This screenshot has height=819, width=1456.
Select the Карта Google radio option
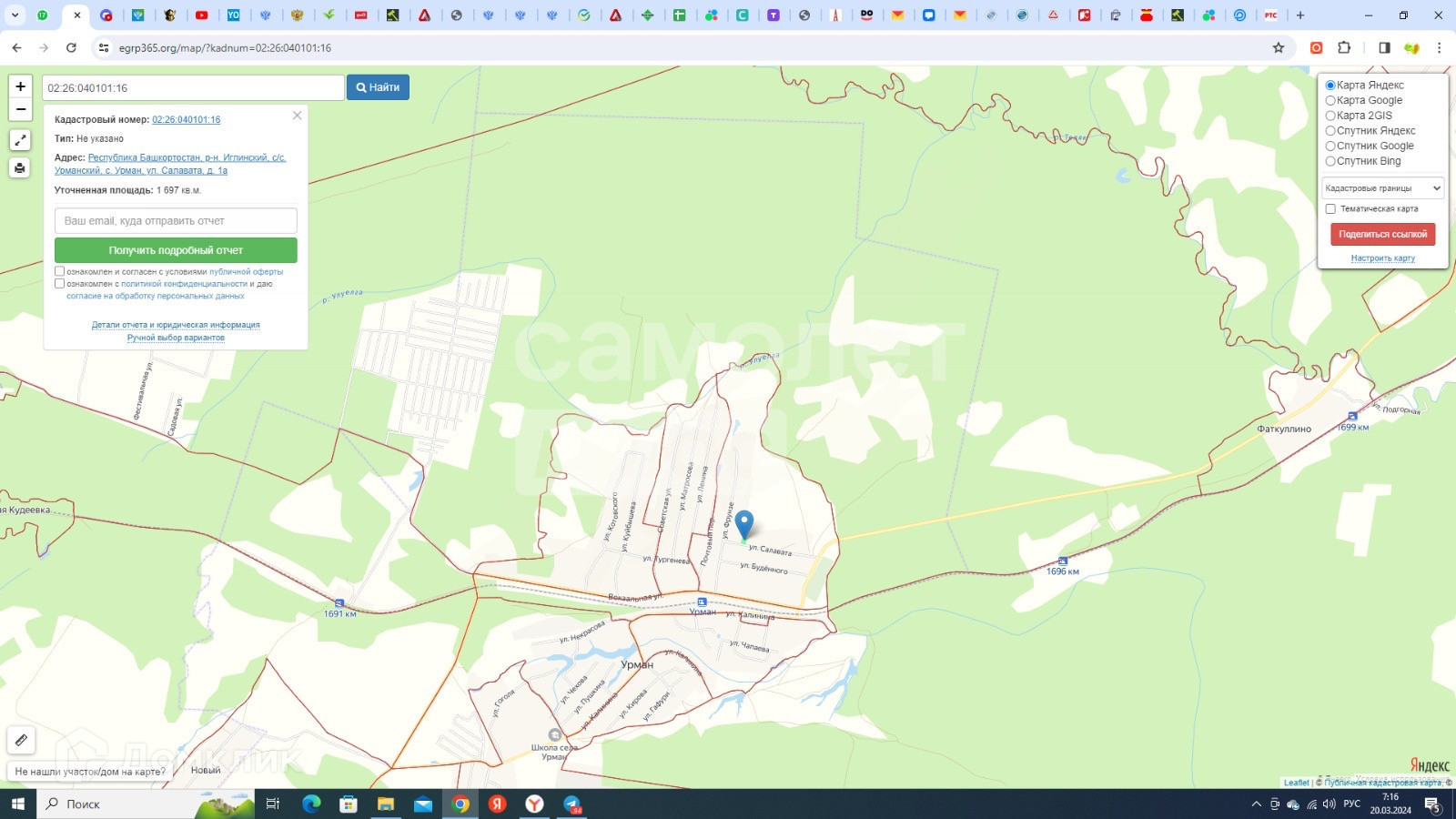tap(1330, 100)
